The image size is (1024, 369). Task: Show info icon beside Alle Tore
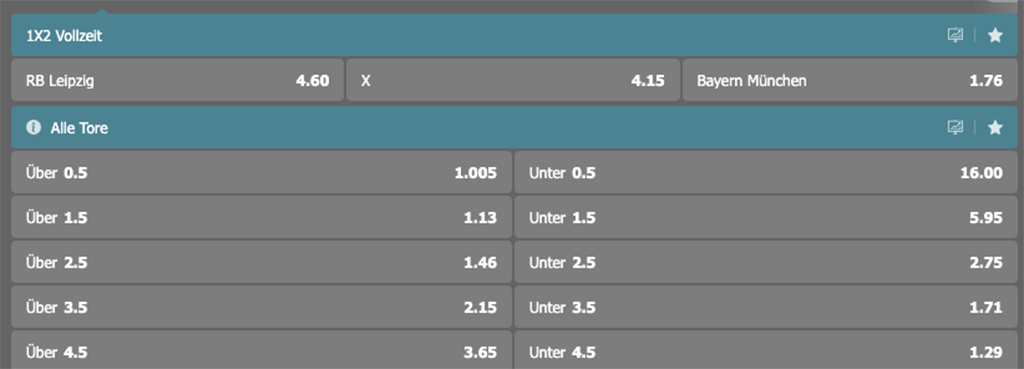point(33,127)
